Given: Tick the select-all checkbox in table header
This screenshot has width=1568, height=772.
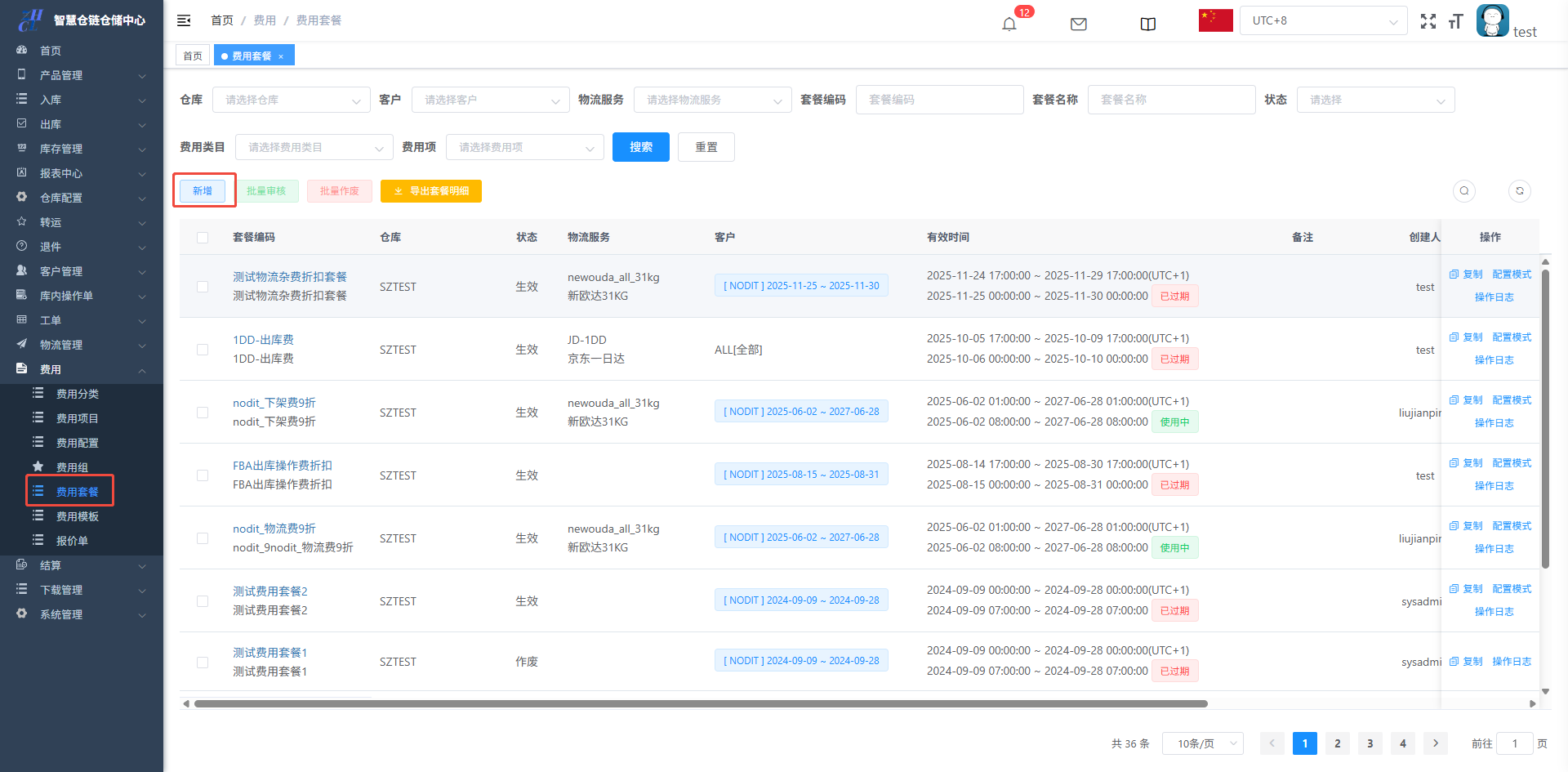Looking at the screenshot, I should [x=203, y=238].
